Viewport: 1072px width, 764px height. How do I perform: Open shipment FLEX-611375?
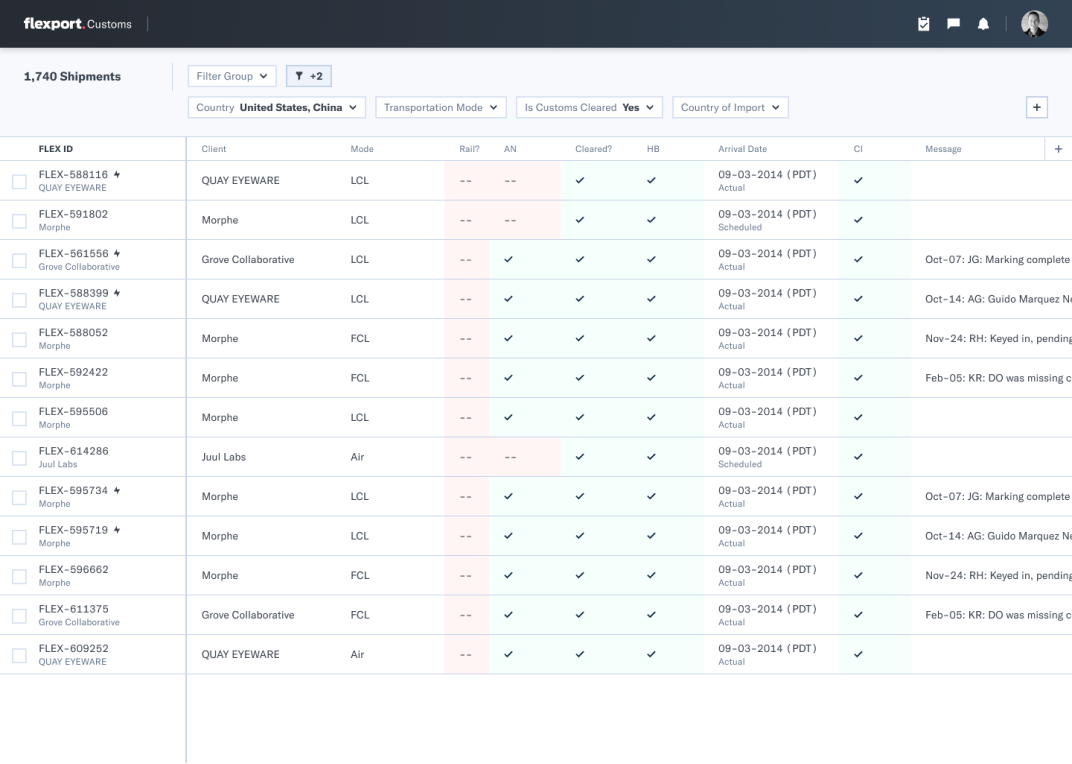pyautogui.click(x=73, y=609)
